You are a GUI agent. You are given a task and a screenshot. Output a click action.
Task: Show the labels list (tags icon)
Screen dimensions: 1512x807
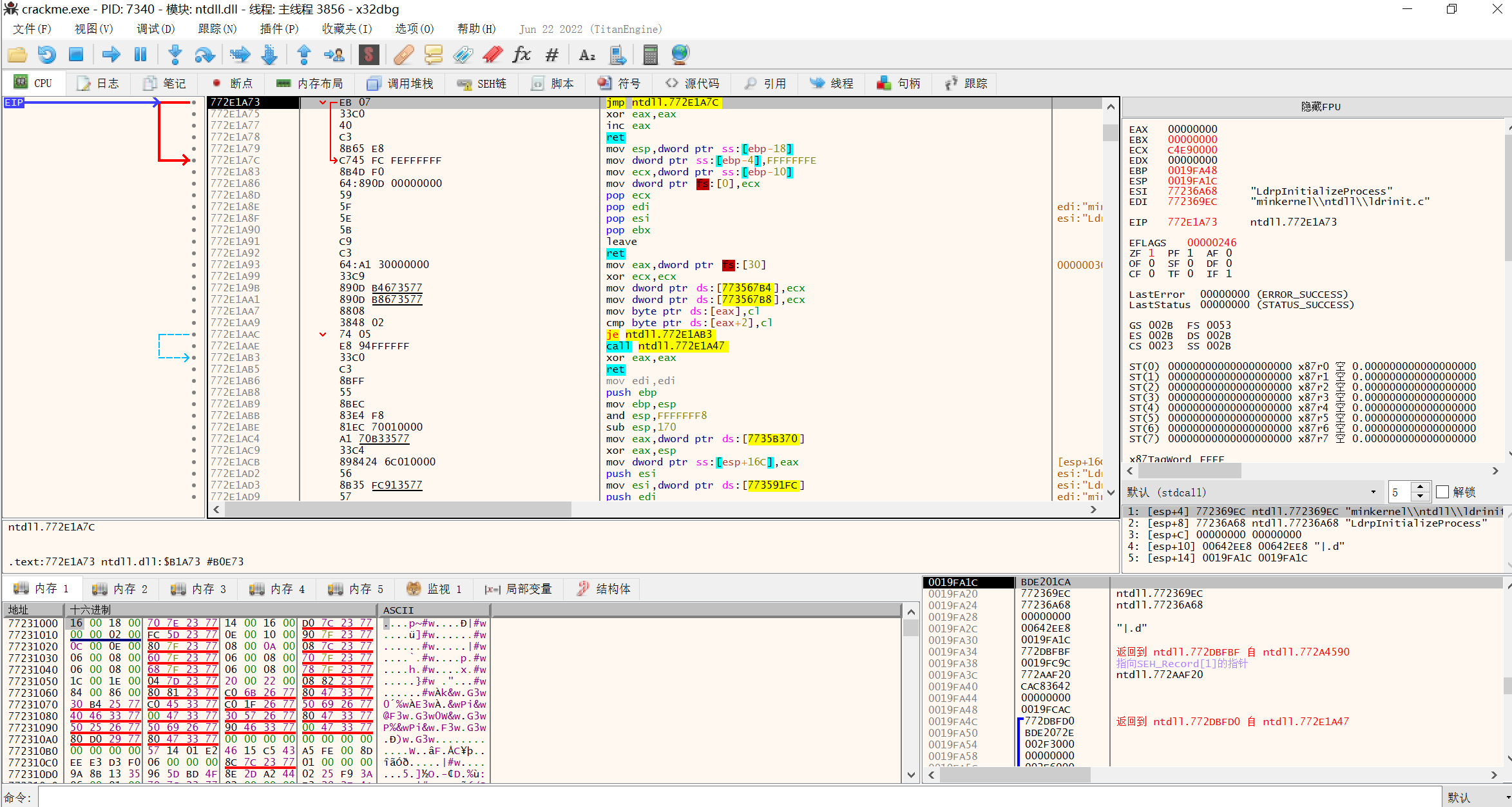[x=463, y=55]
